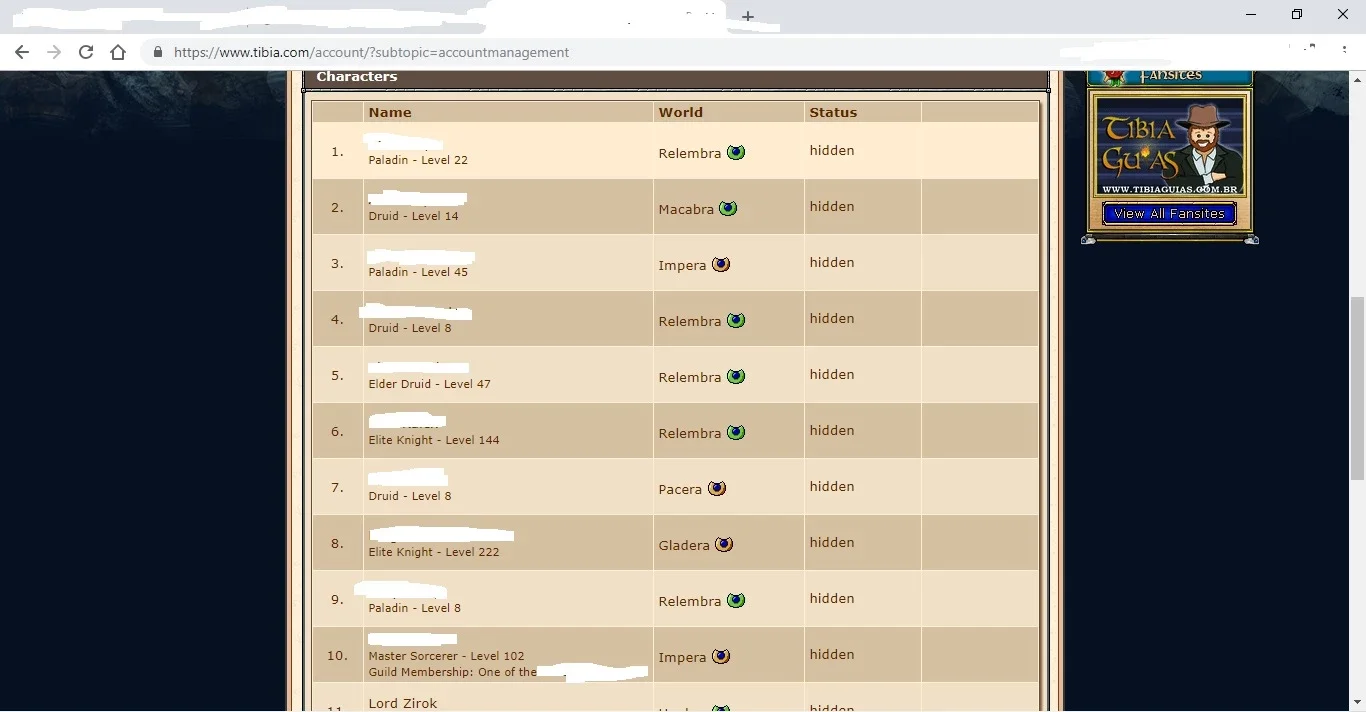Screen dimensions: 1366x712
Task: Select Druid - Level 14 text
Action: pyautogui.click(x=413, y=216)
